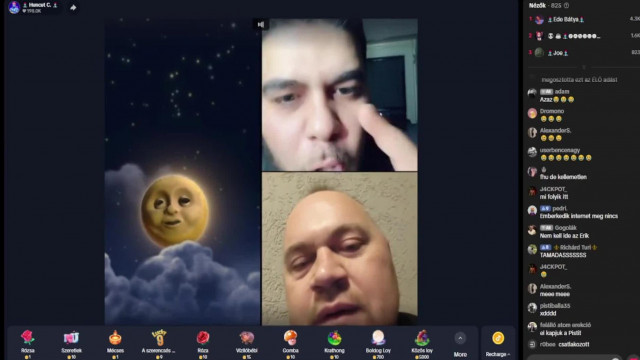
Task: Open Gogolák's avatar in chat
Action: (532, 230)
